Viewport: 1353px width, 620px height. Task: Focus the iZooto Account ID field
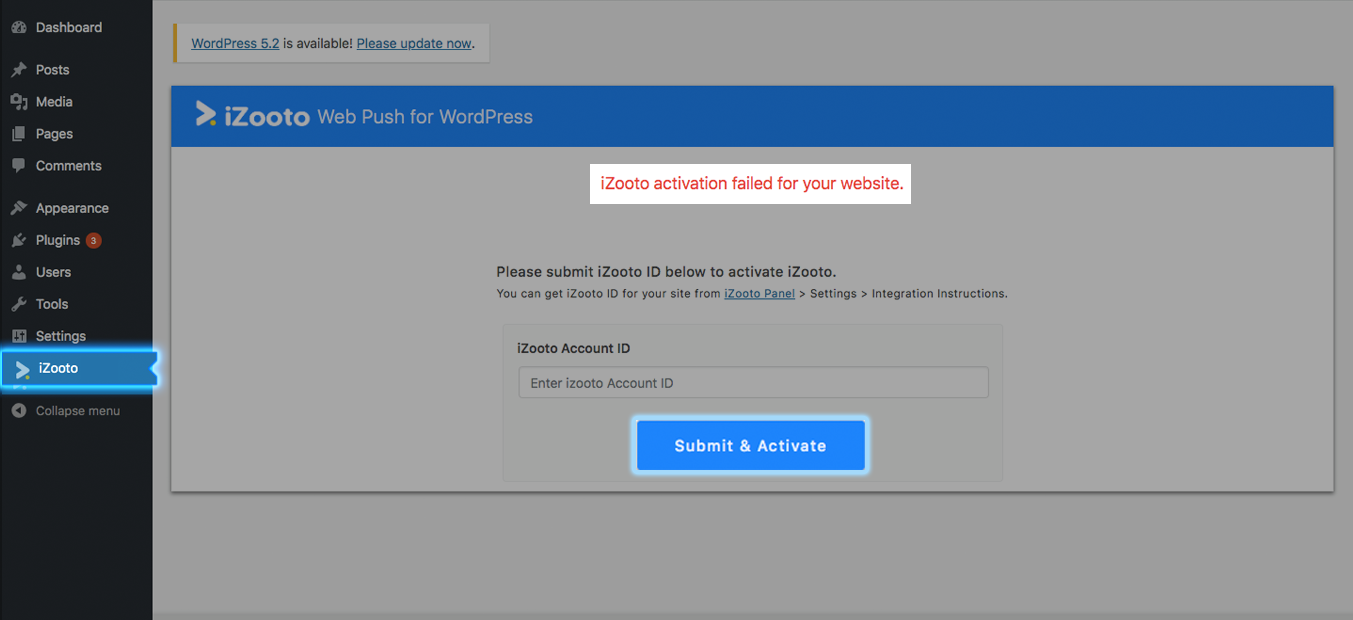[x=753, y=383]
